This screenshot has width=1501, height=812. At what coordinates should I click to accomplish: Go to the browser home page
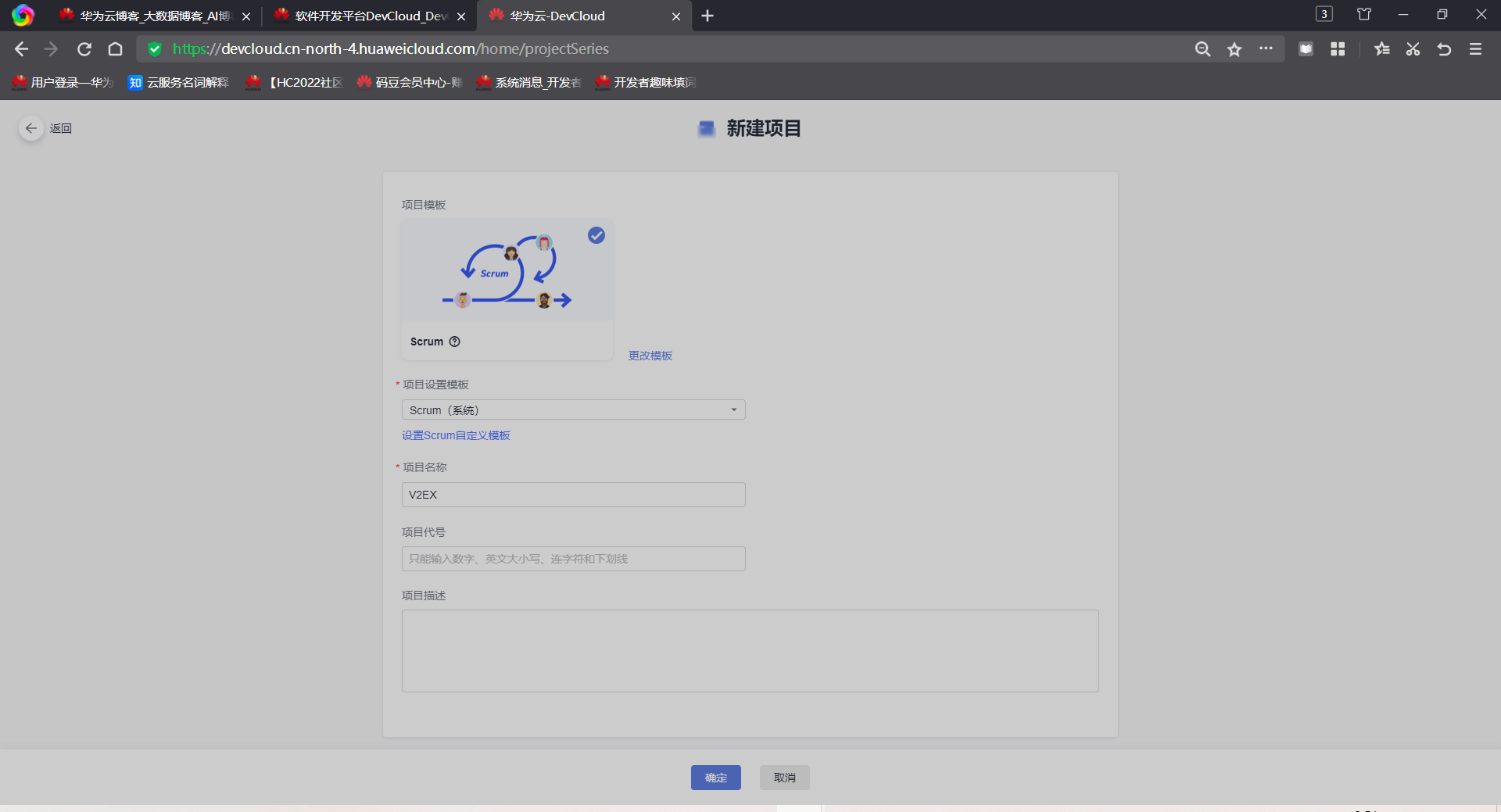(x=116, y=49)
